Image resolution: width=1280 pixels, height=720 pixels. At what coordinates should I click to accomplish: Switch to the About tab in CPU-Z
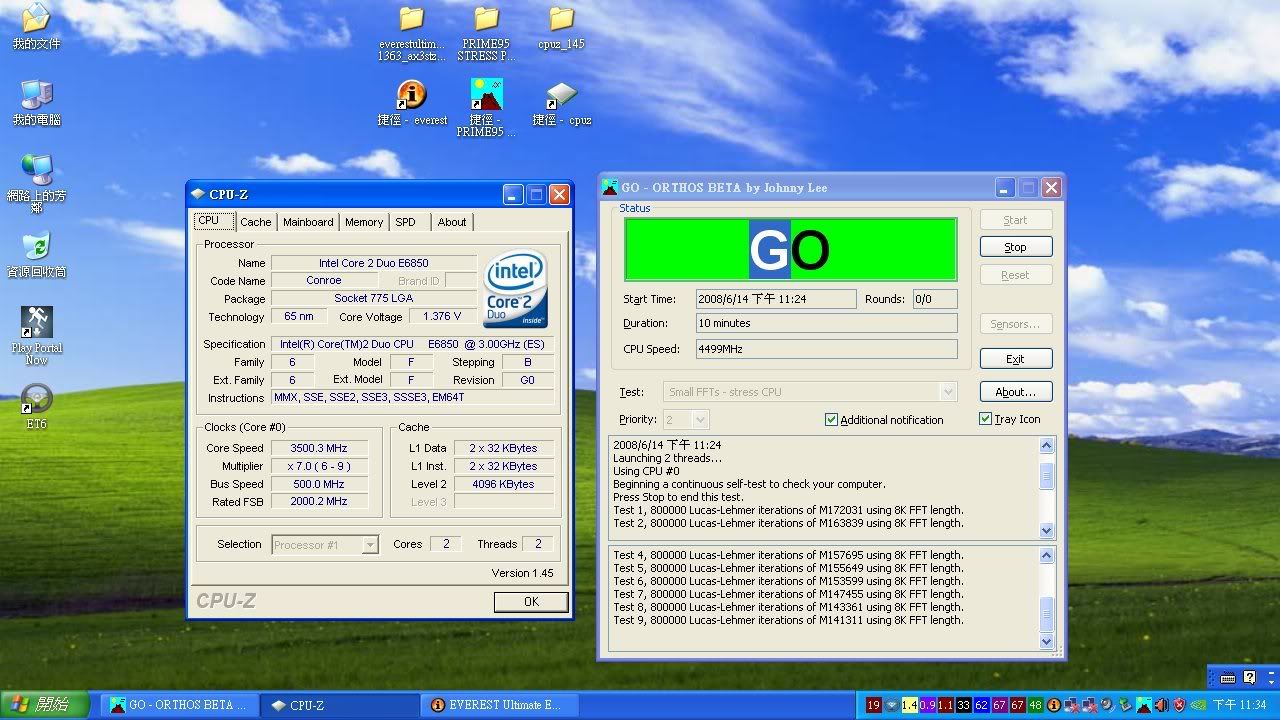[452, 222]
